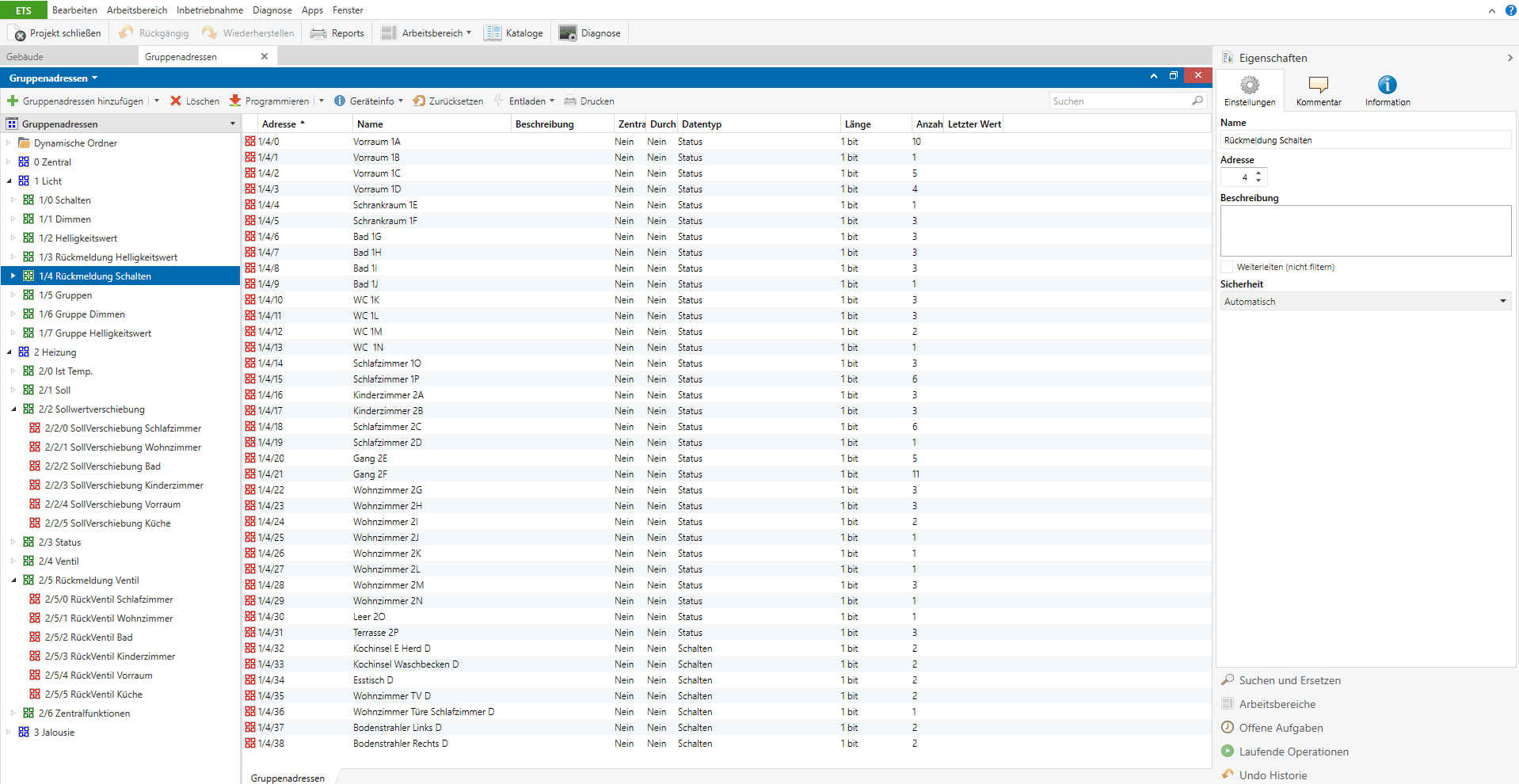Select the Kochinsel E Herd D row
Viewport: 1519px width, 784px height.
click(x=726, y=649)
